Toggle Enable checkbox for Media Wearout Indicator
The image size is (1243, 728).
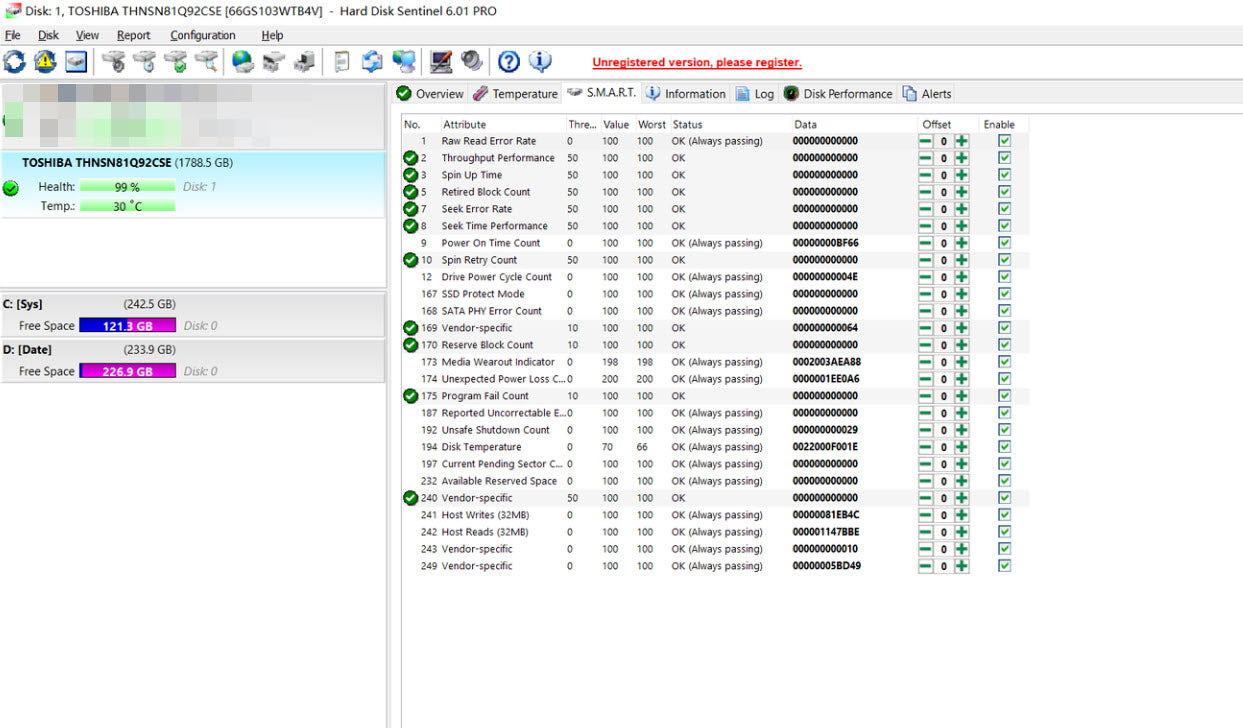pos(1004,362)
